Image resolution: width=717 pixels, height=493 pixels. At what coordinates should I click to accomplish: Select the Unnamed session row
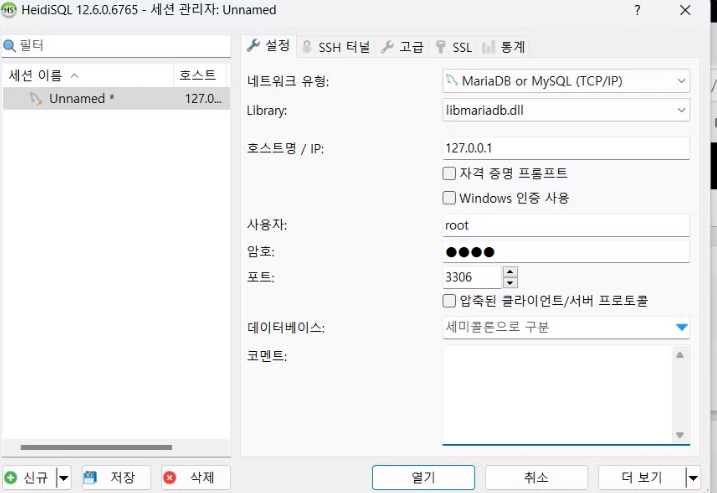click(x=116, y=98)
